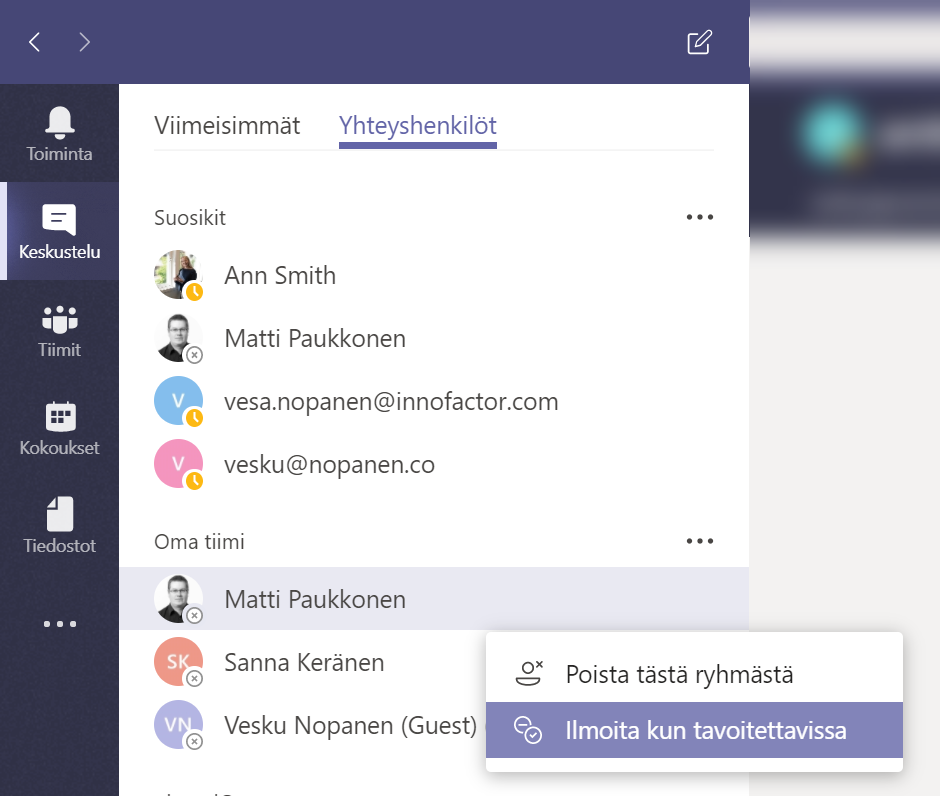The image size is (940, 796).
Task: Open Suosikit group options menu
Action: point(700,217)
